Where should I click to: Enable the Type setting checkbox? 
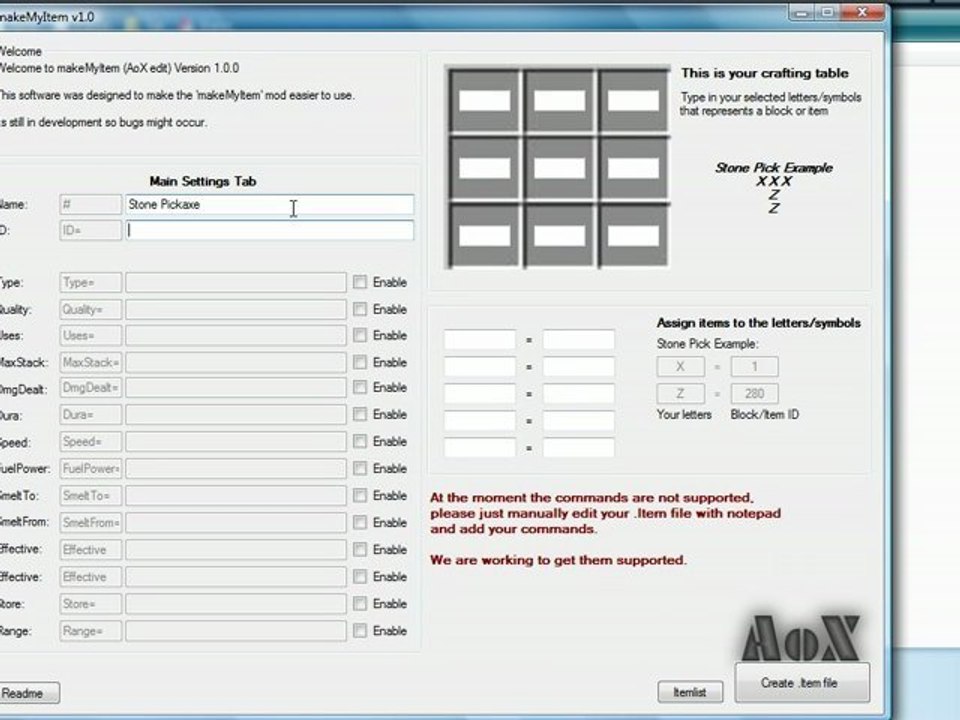tap(360, 282)
